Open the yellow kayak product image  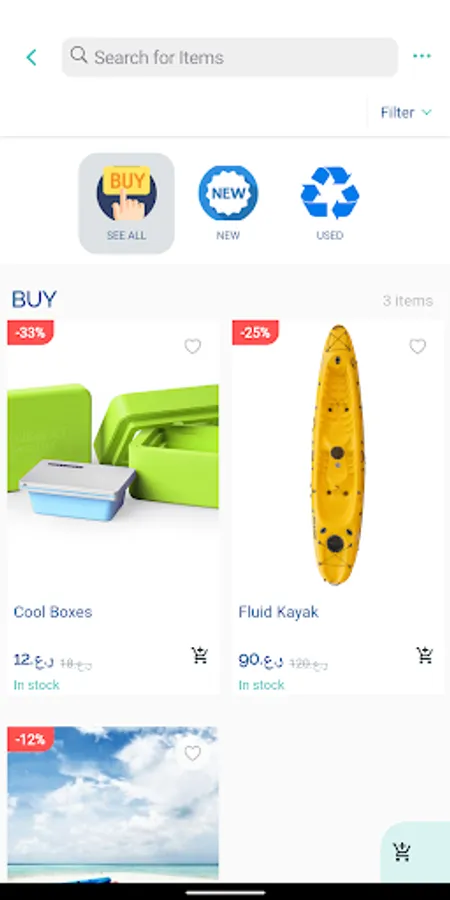pyautogui.click(x=338, y=455)
